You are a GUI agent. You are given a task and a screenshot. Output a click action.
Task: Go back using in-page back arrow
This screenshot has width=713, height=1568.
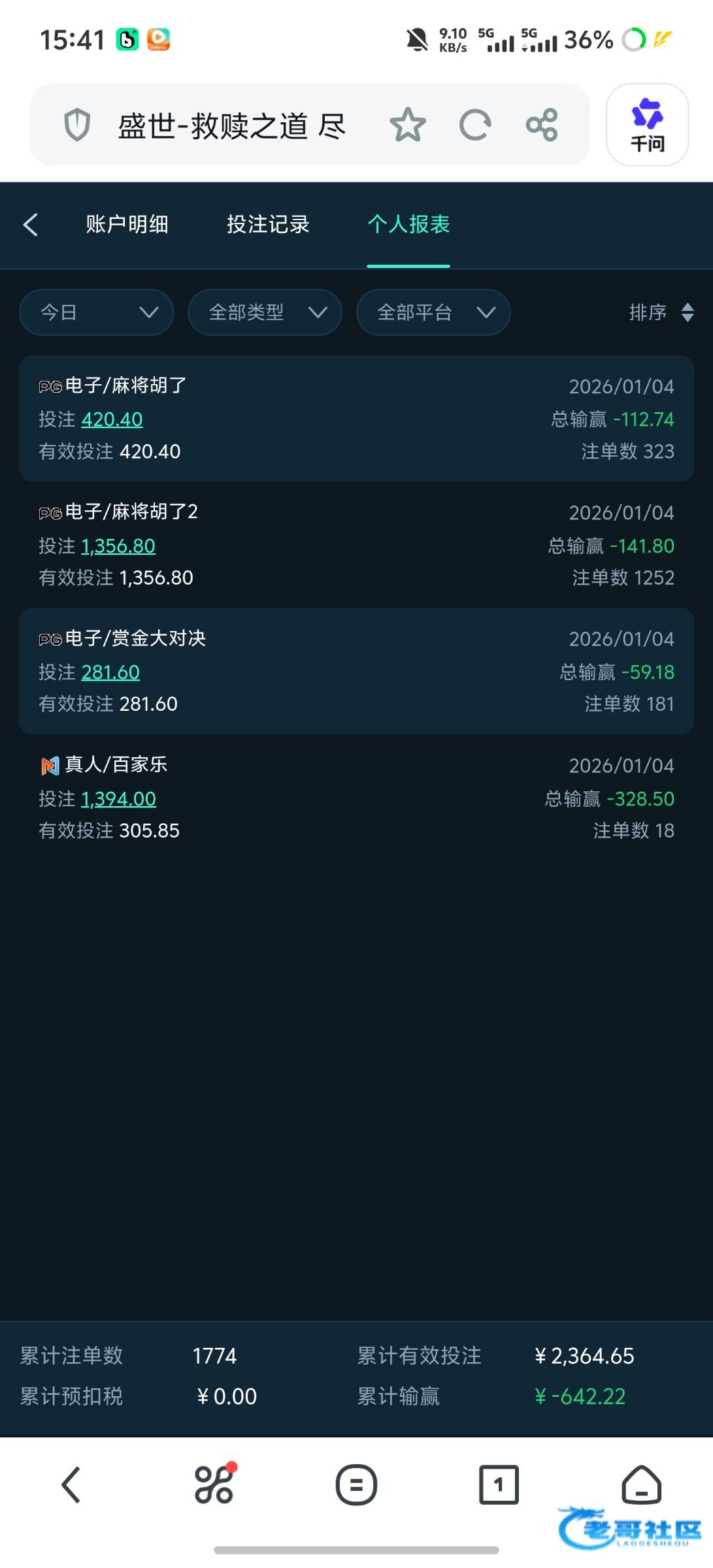click(x=31, y=225)
